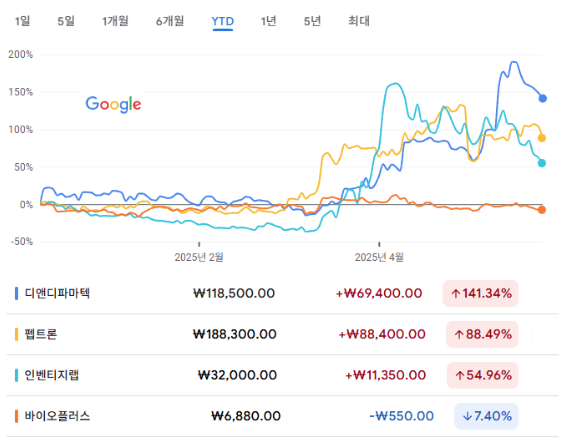Screen dimensions: 576x447
Task: Click the 펩트론 stock name
Action: [x=41, y=334]
